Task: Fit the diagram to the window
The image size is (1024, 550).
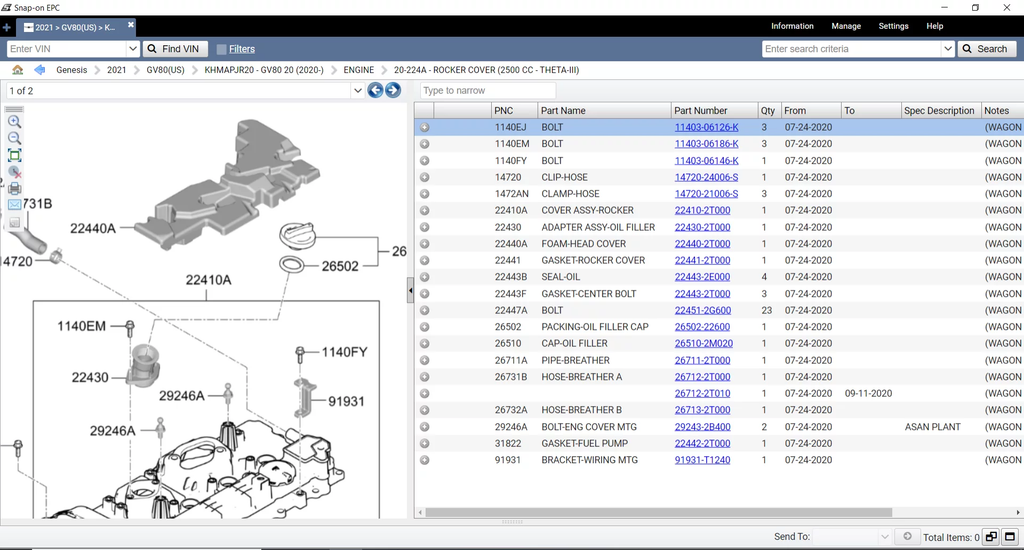Action: coord(14,155)
